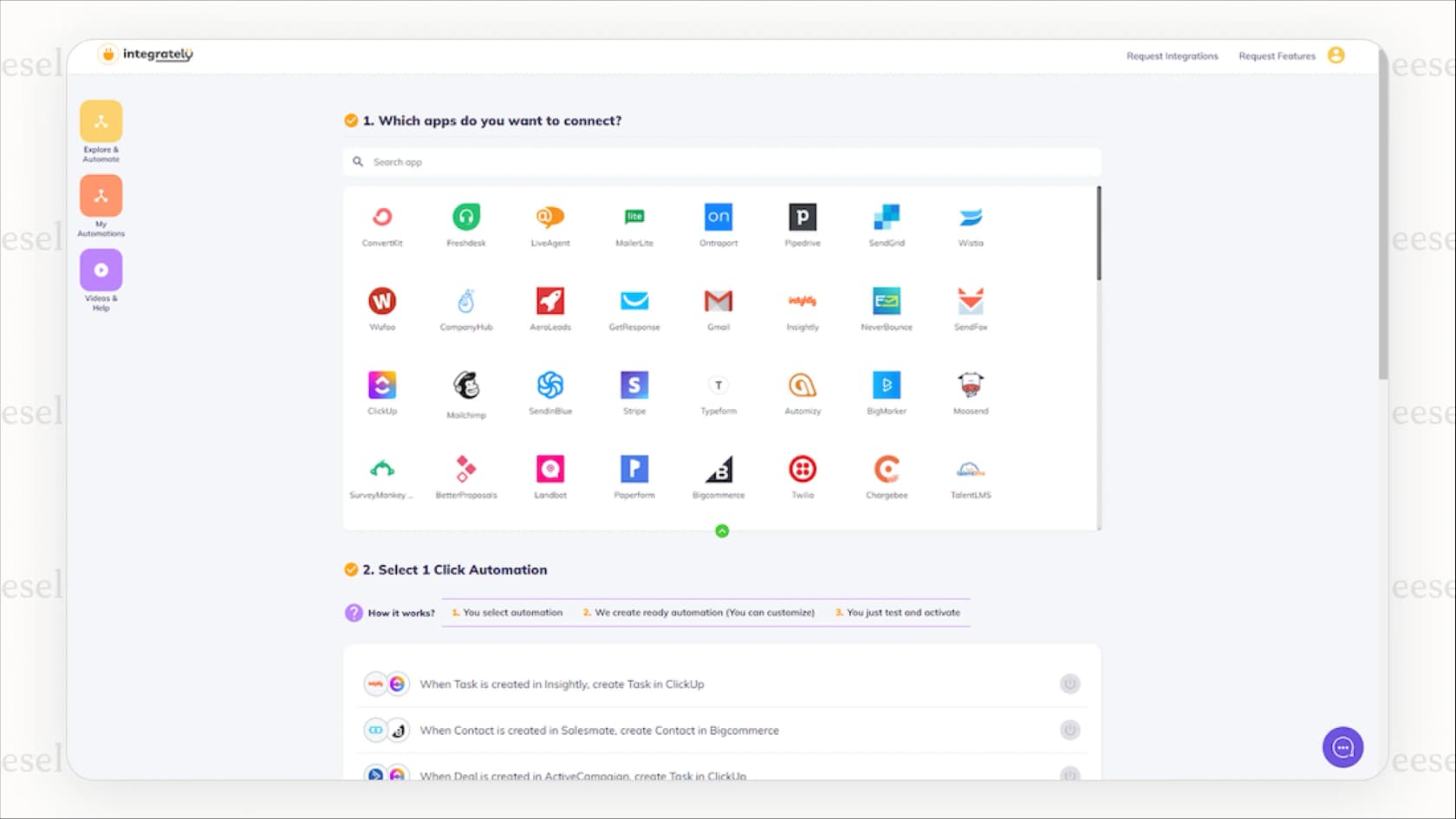Enable the Salesmate to Bigcommerce contact automation
This screenshot has width=1456, height=819.
[x=1070, y=730]
